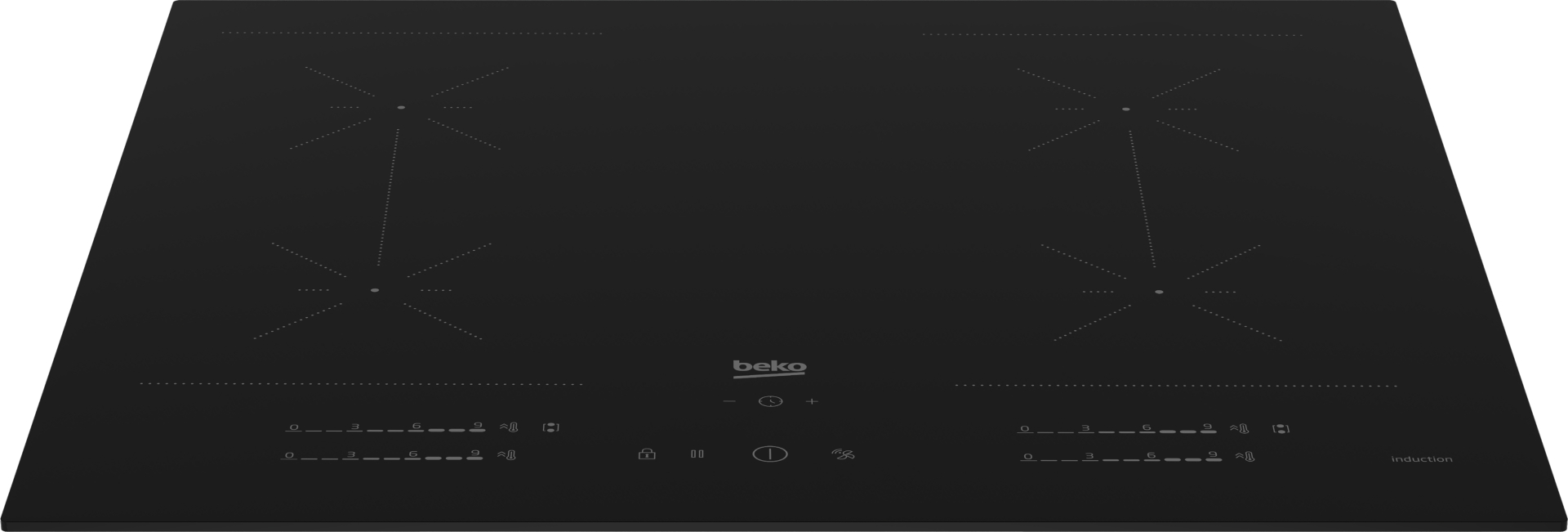Screen dimensions: 1568x532
Task: Tap the pause symbol beside the lock
Action: pyautogui.click(x=697, y=454)
